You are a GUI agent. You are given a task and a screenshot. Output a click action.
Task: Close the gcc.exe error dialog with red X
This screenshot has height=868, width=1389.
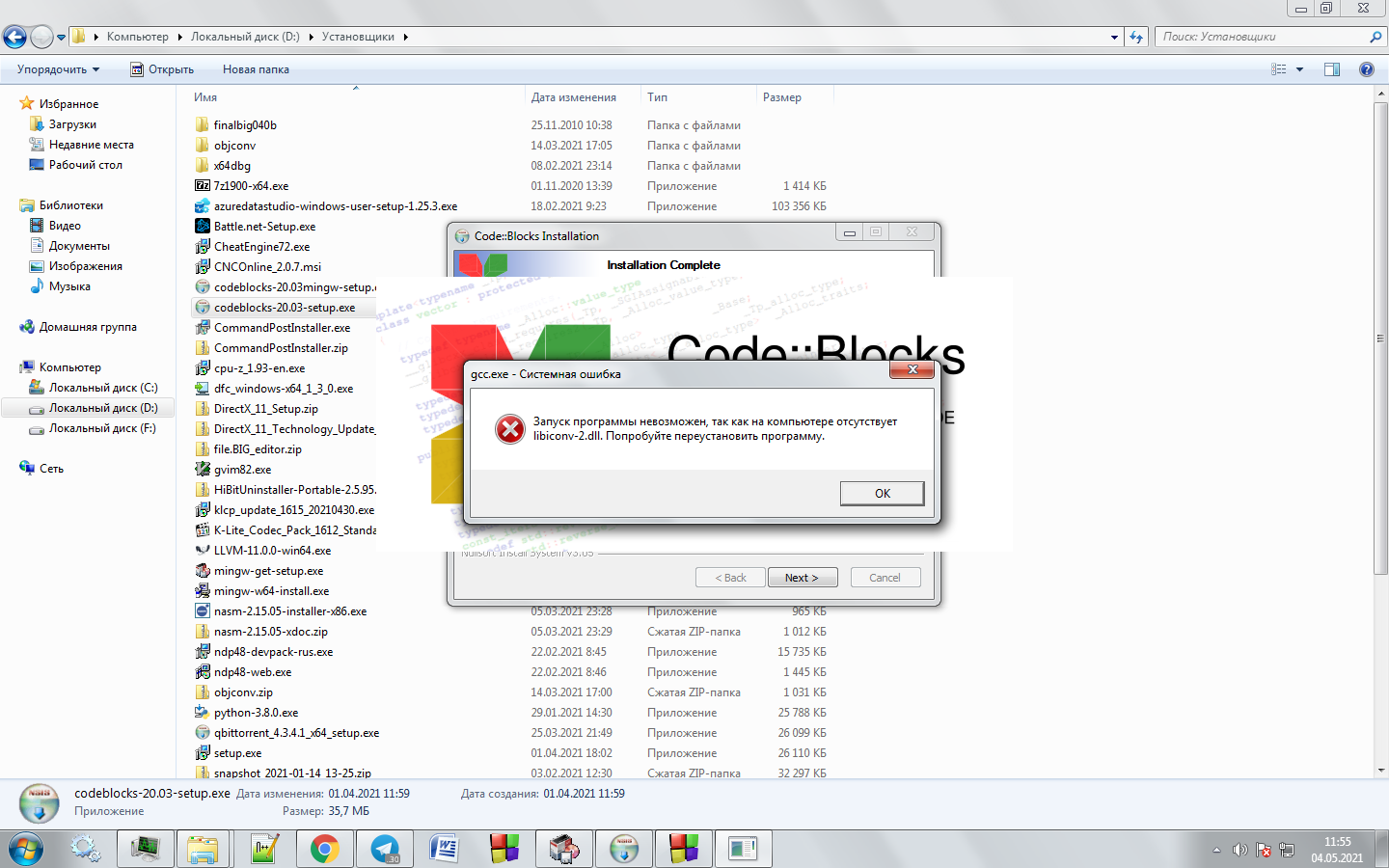pyautogui.click(x=912, y=370)
